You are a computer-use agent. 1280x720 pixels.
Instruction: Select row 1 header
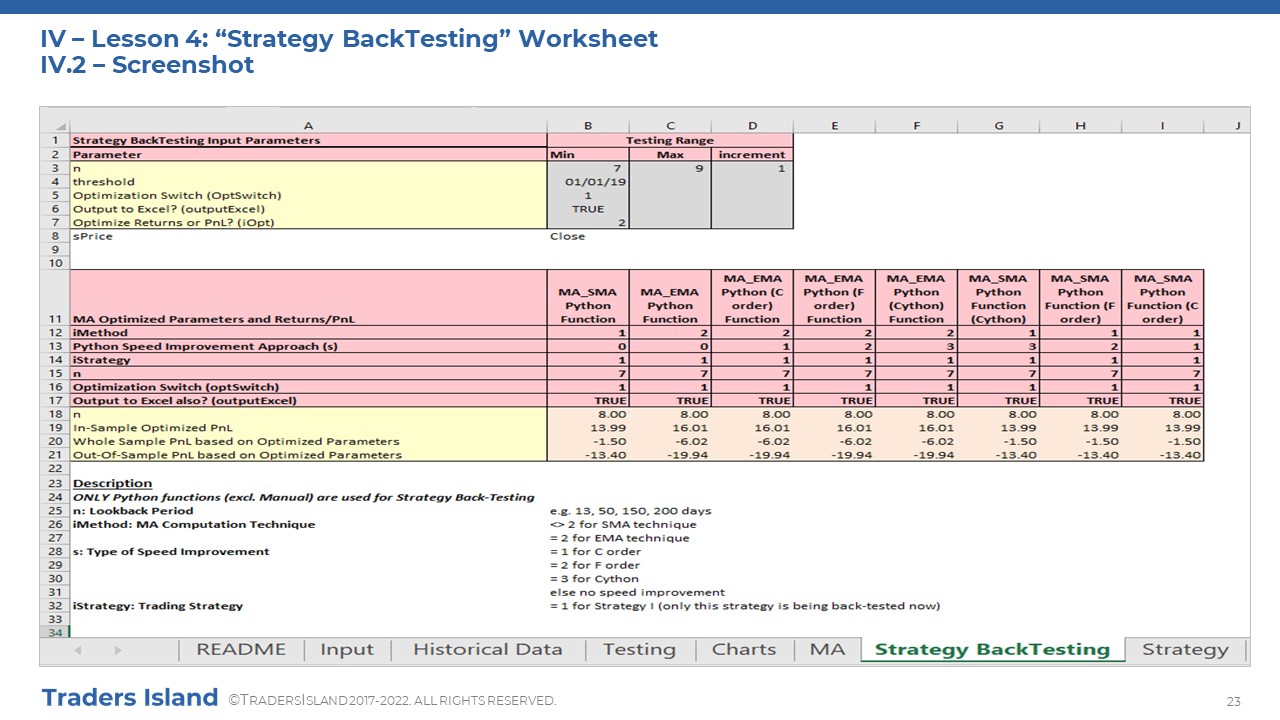tap(55, 141)
